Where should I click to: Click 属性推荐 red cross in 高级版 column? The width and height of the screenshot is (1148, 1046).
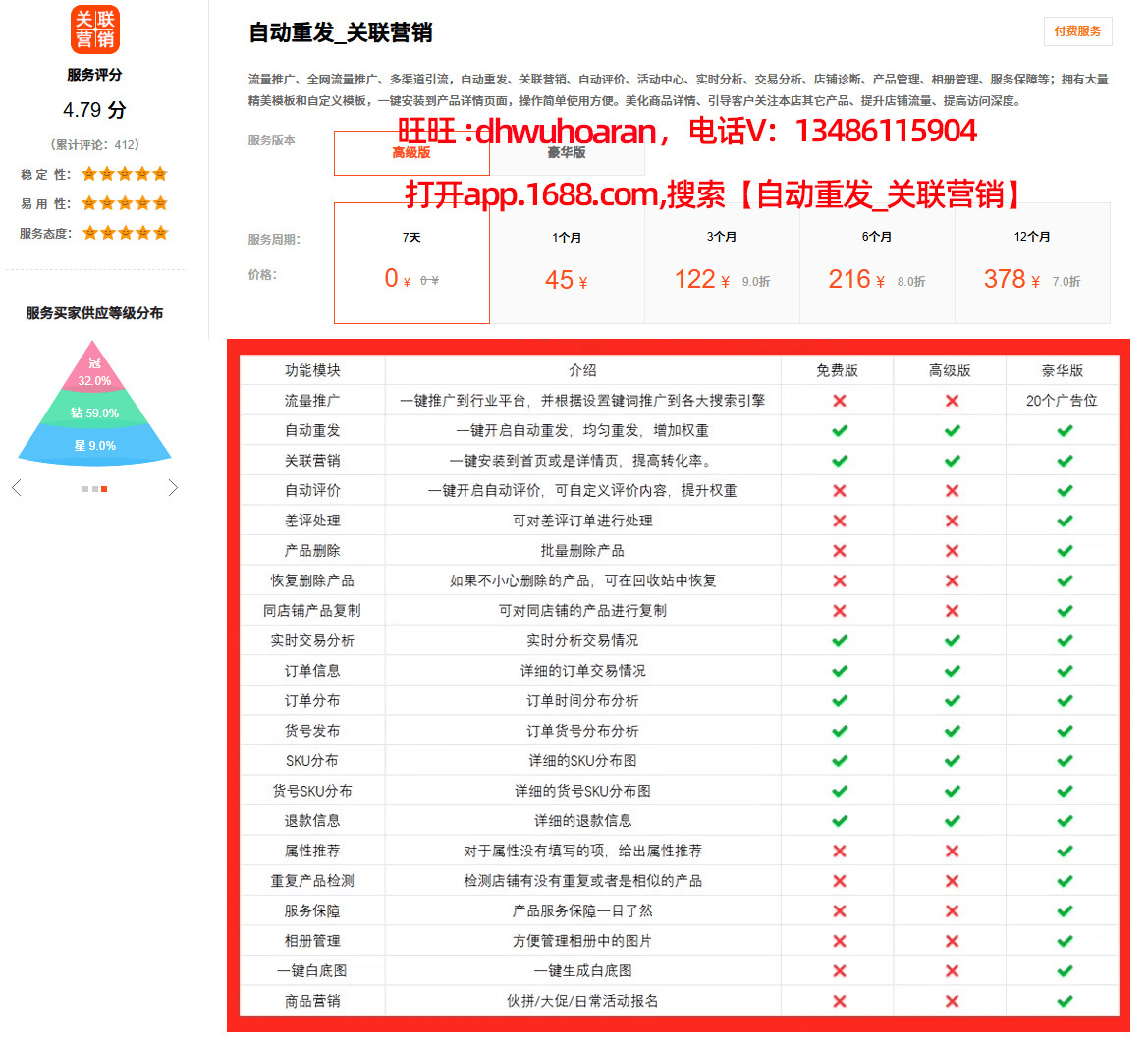pos(952,851)
